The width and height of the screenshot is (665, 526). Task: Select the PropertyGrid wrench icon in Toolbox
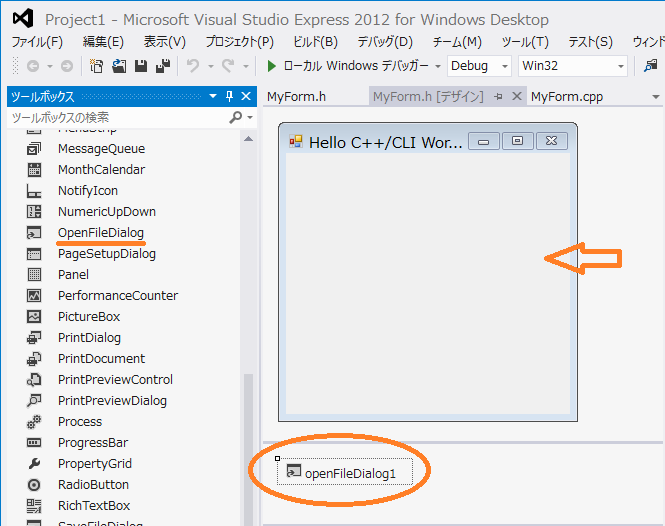click(34, 464)
